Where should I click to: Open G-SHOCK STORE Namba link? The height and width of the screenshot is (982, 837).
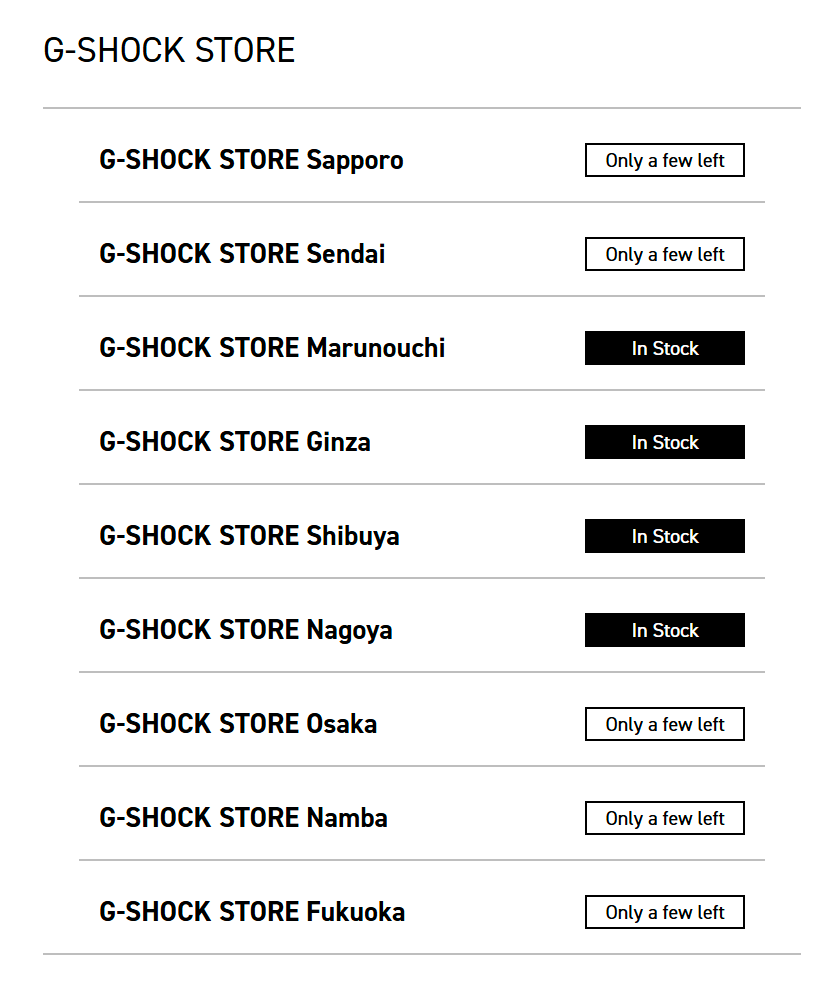click(243, 818)
